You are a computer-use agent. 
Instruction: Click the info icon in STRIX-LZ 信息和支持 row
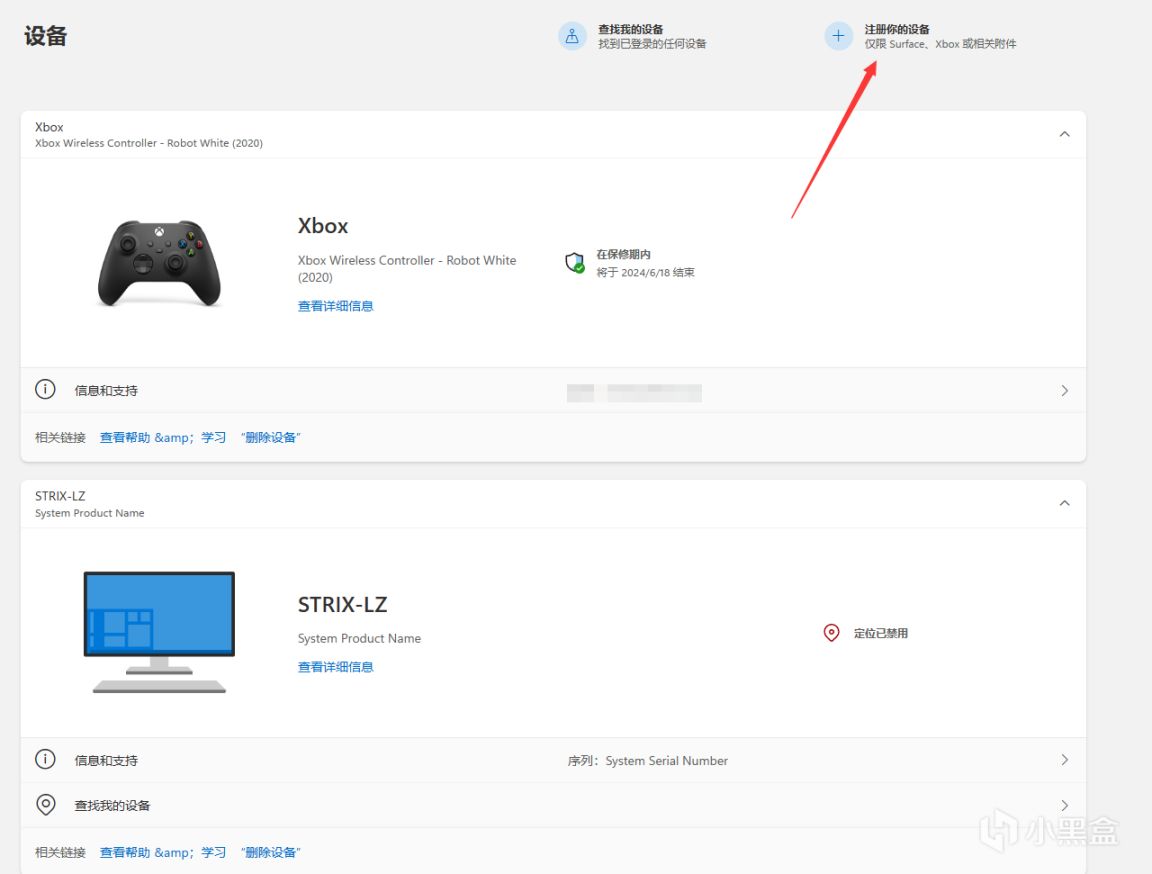(x=46, y=759)
